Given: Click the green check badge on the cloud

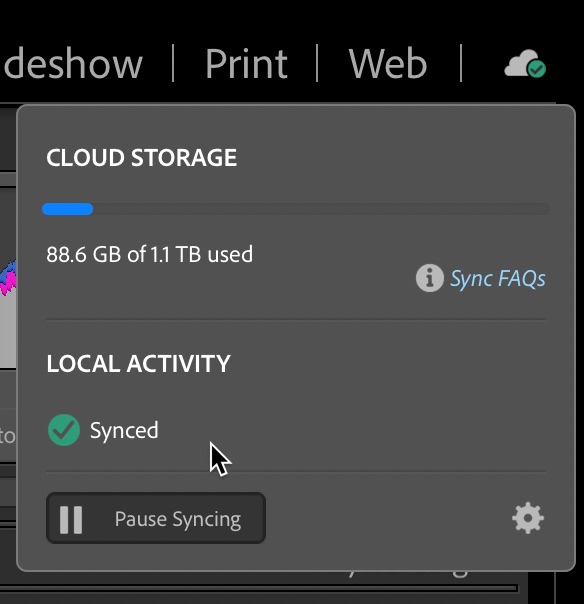Looking at the screenshot, I should [536, 69].
